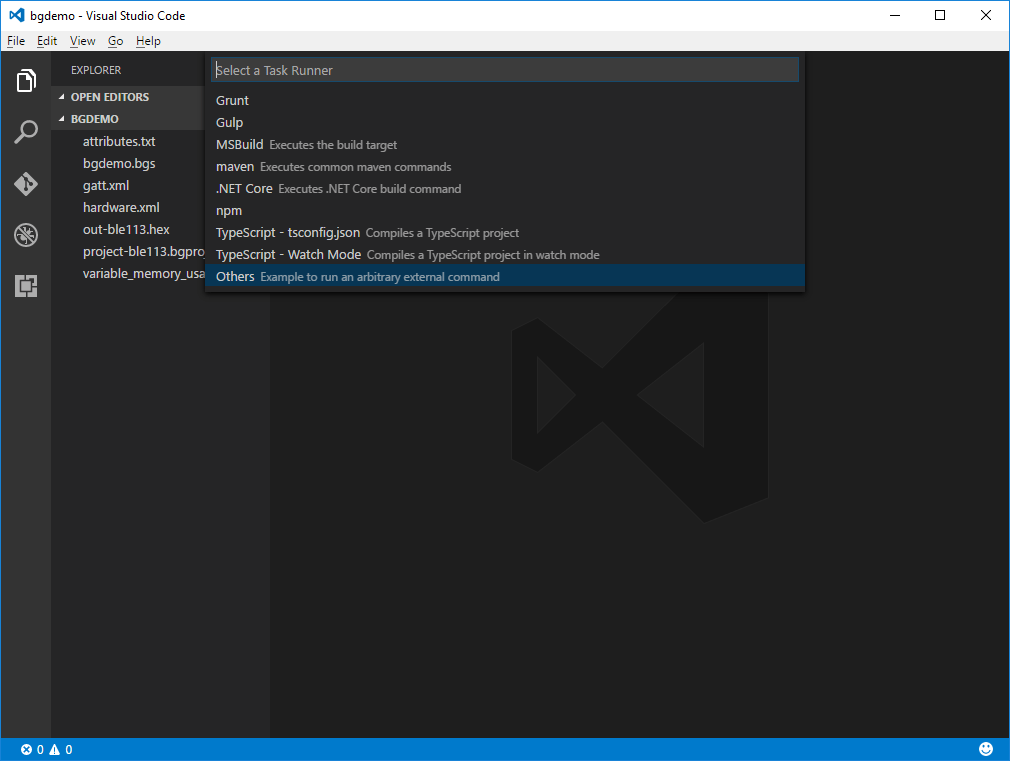This screenshot has height=761, width=1010.
Task: Focus the Select a Task Runner input
Action: (x=505, y=70)
